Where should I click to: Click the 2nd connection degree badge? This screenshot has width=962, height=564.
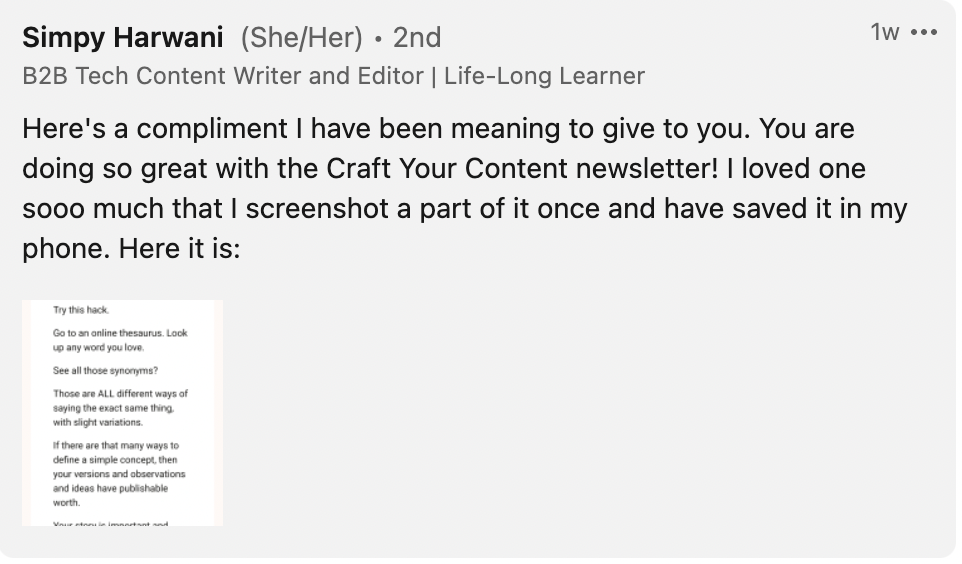[x=416, y=38]
